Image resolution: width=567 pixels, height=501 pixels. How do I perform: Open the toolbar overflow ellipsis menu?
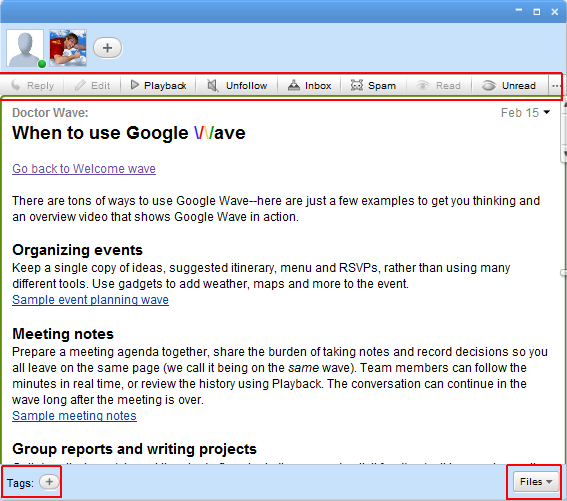click(556, 86)
